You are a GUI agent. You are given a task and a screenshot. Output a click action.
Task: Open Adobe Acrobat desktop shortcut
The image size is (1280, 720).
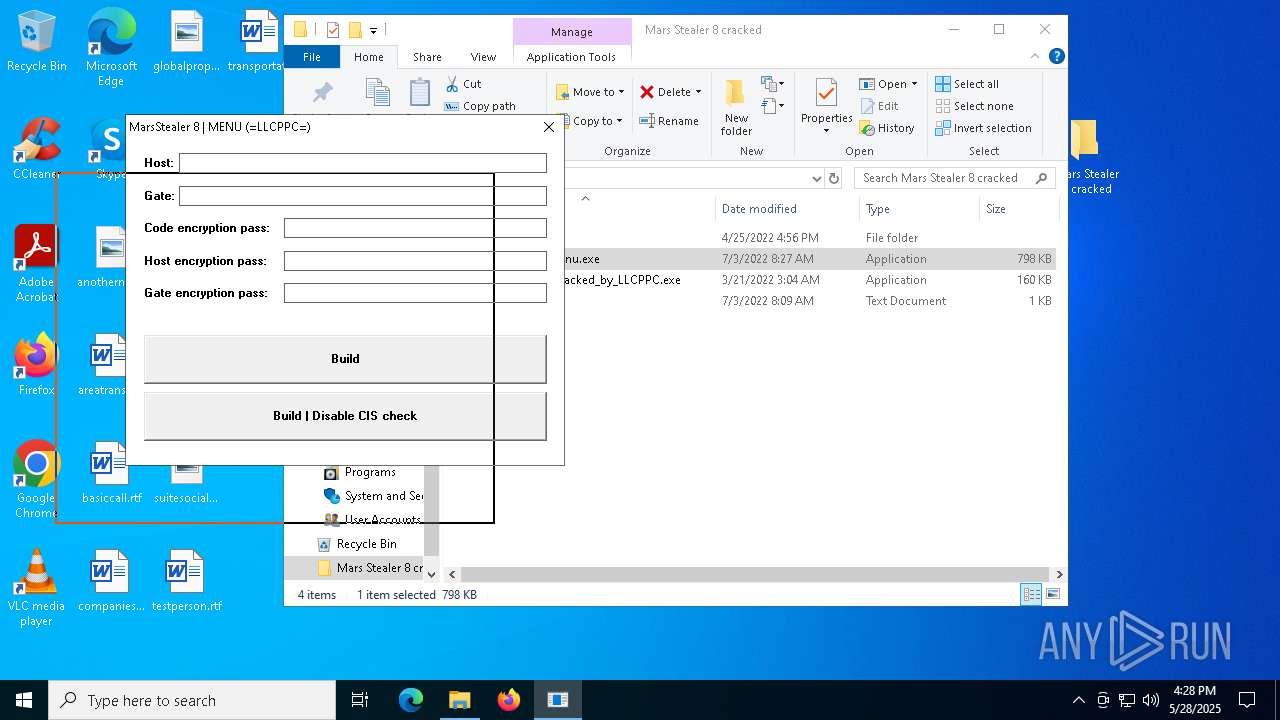pos(37,263)
